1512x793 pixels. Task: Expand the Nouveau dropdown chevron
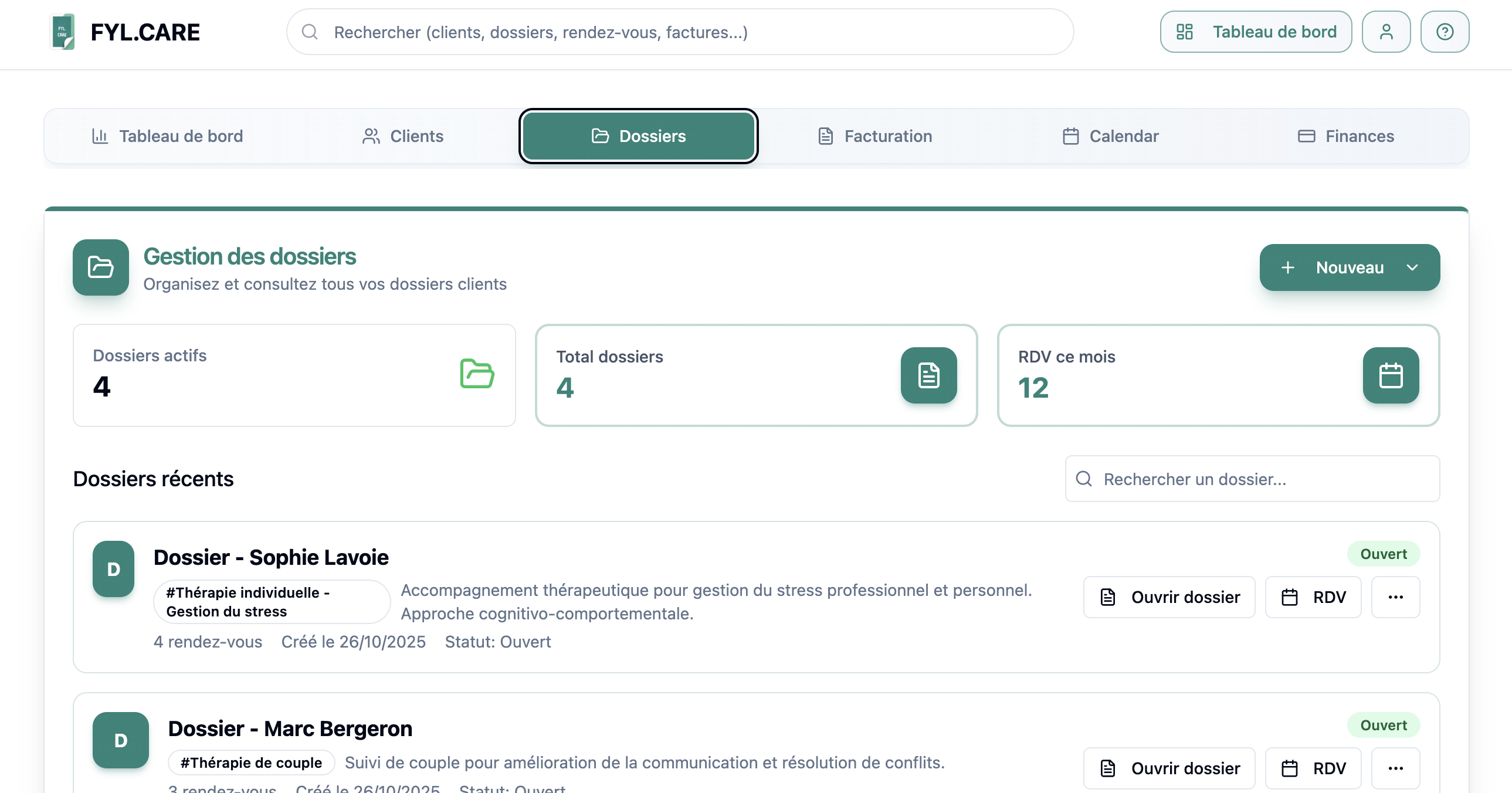1413,267
